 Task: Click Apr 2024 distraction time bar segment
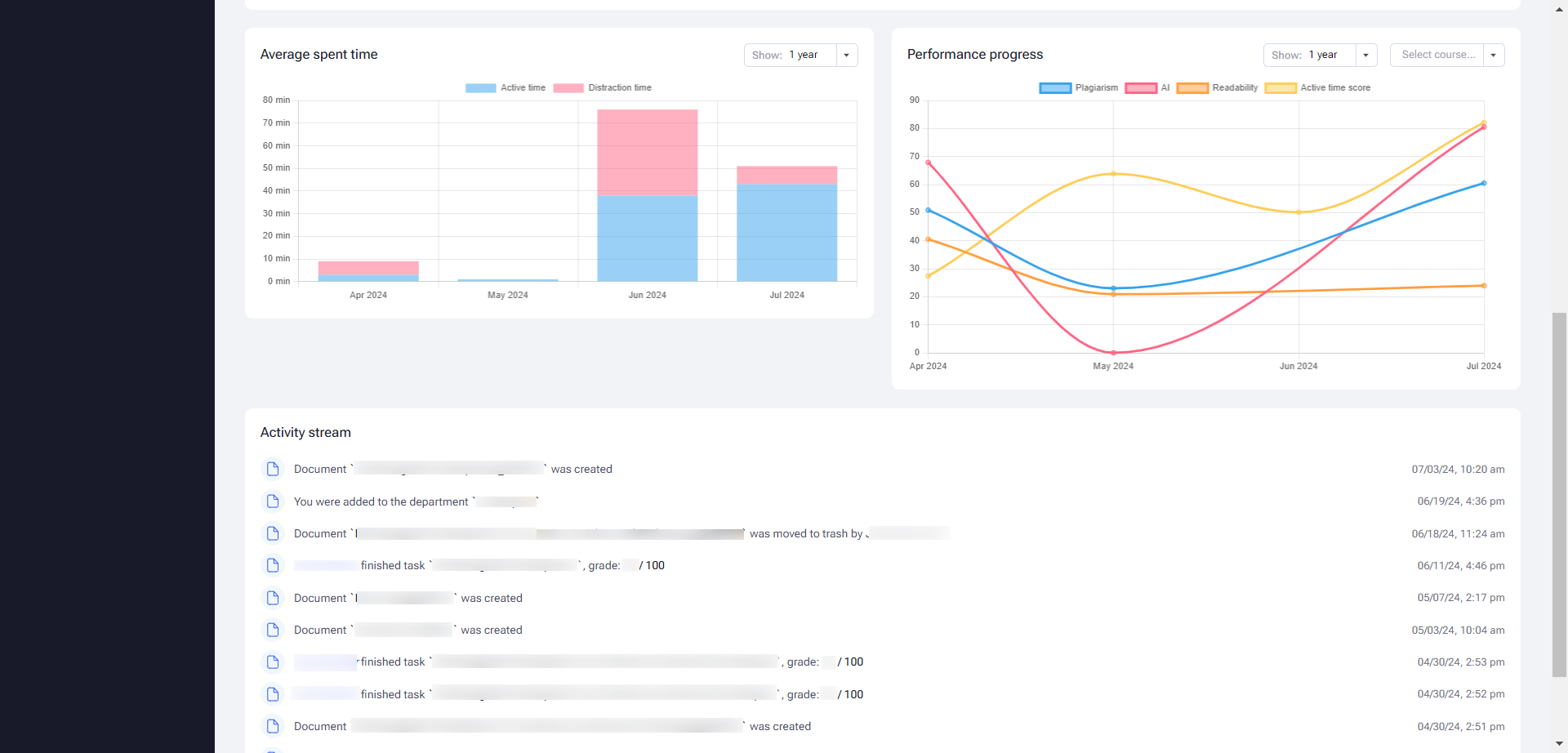pyautogui.click(x=368, y=268)
